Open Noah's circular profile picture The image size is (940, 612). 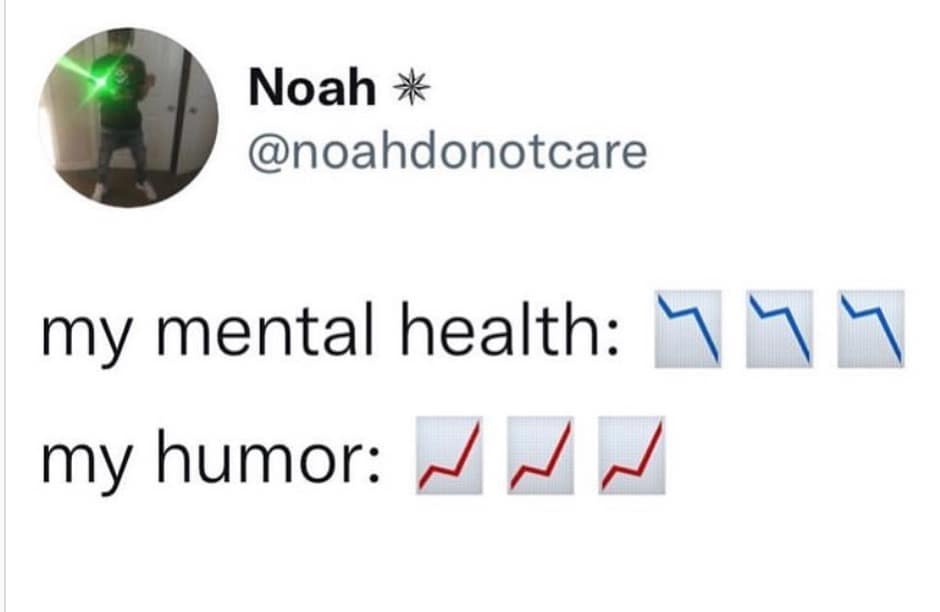click(x=129, y=117)
